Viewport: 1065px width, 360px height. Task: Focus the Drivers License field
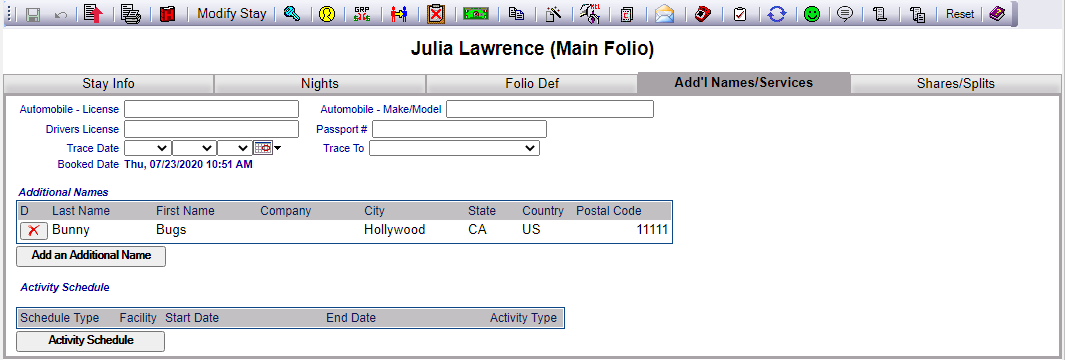[x=211, y=129]
